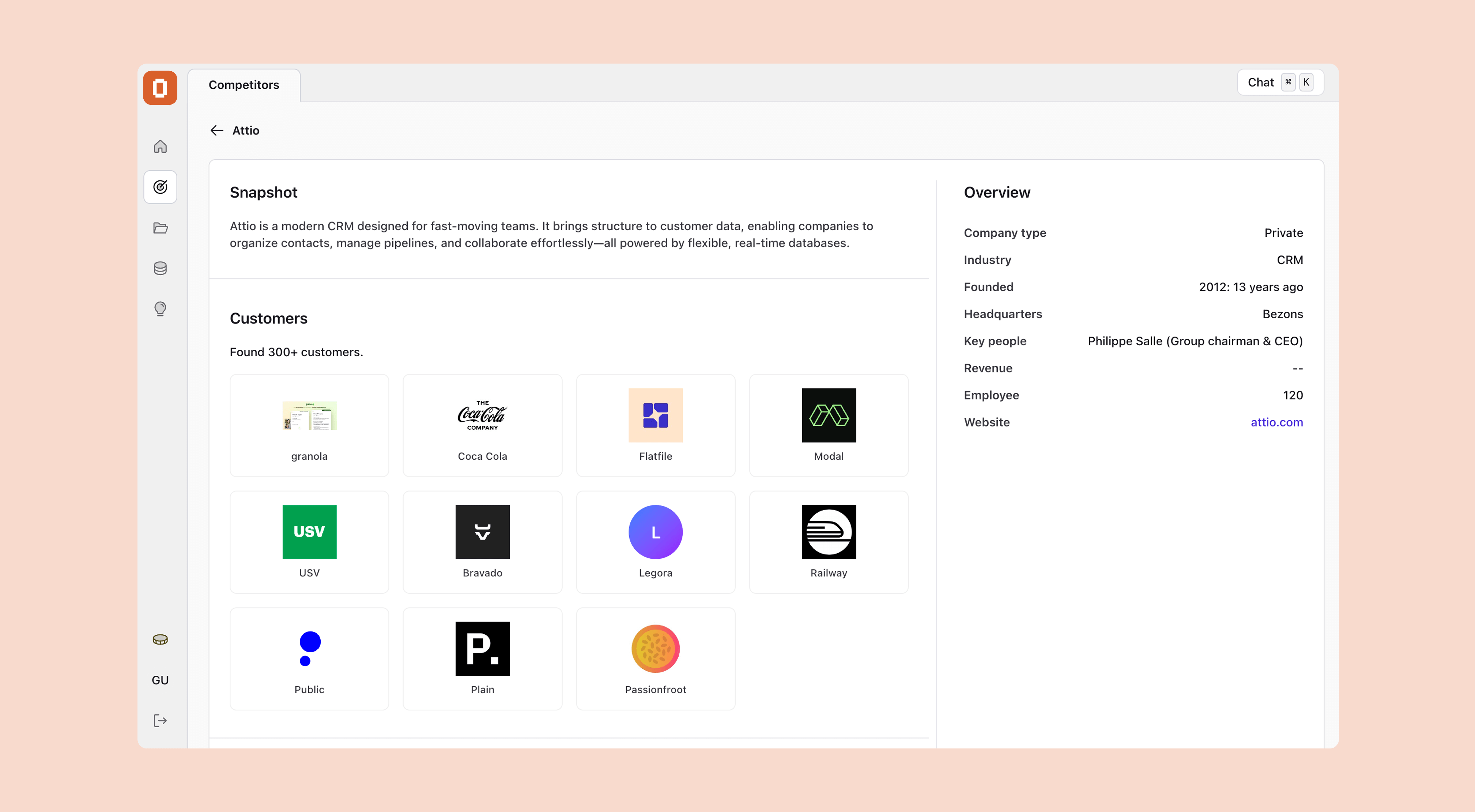Select the Flatfile customer card

(x=655, y=425)
